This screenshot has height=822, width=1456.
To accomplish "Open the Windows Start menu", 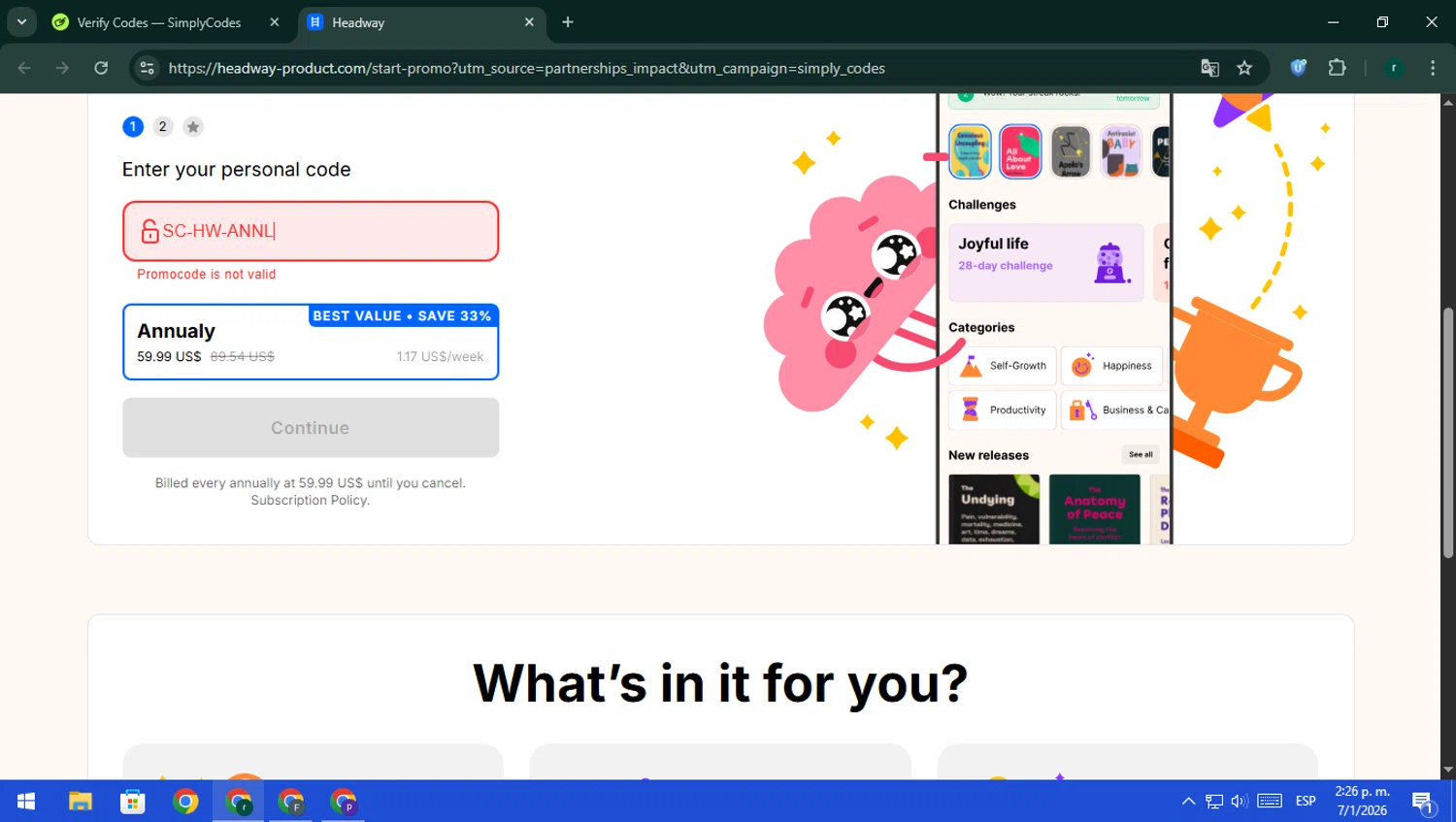I will [x=26, y=801].
